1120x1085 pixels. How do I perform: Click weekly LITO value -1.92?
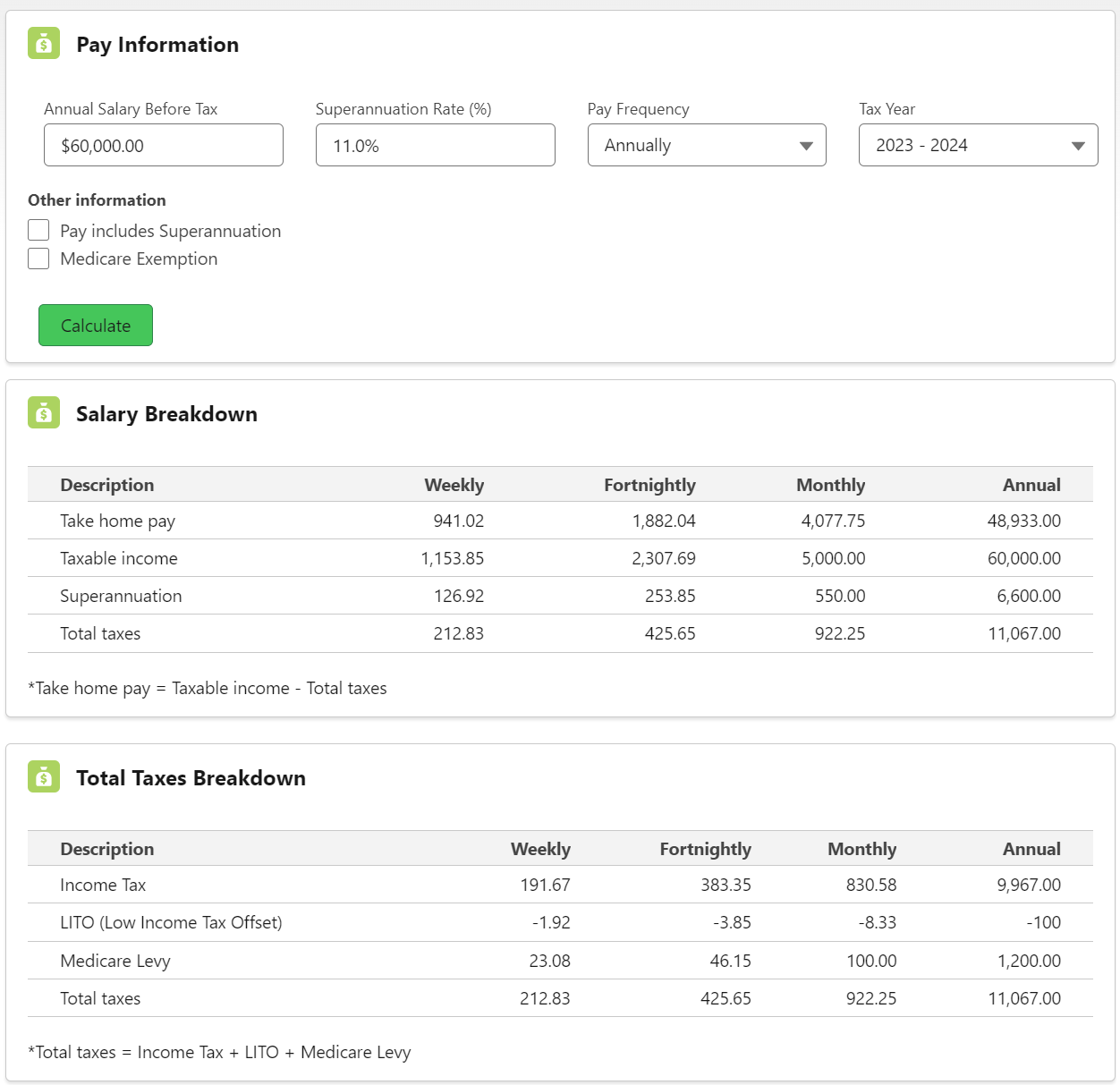[x=551, y=922]
